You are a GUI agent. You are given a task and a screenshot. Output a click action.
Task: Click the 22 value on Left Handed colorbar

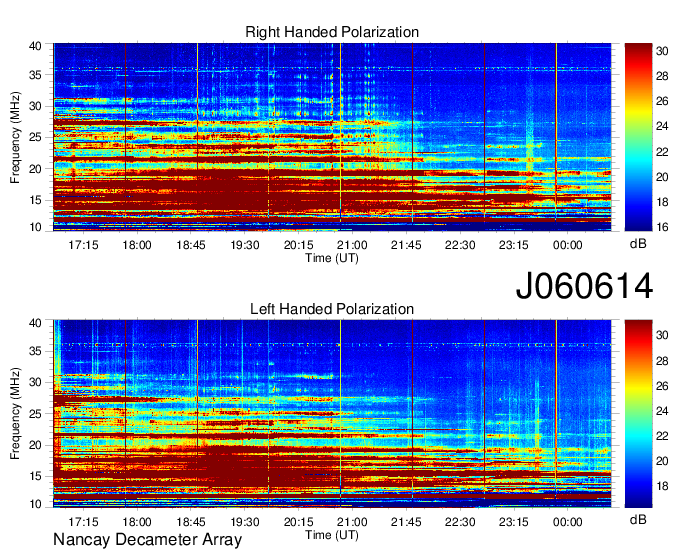(662, 436)
